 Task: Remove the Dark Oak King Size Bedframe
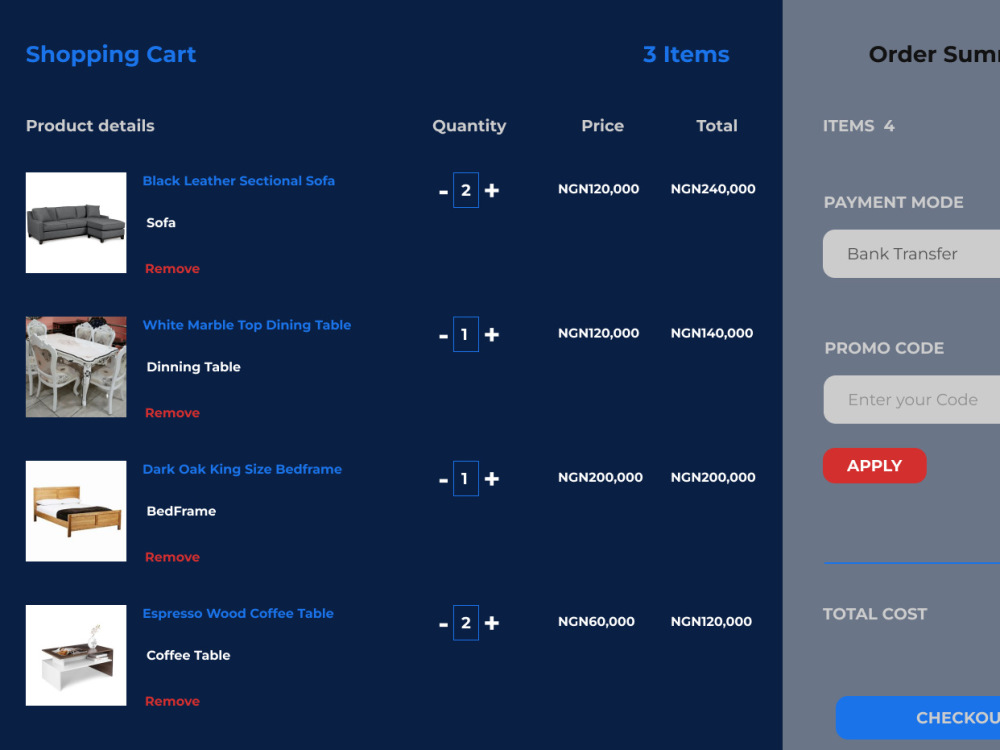click(x=172, y=557)
